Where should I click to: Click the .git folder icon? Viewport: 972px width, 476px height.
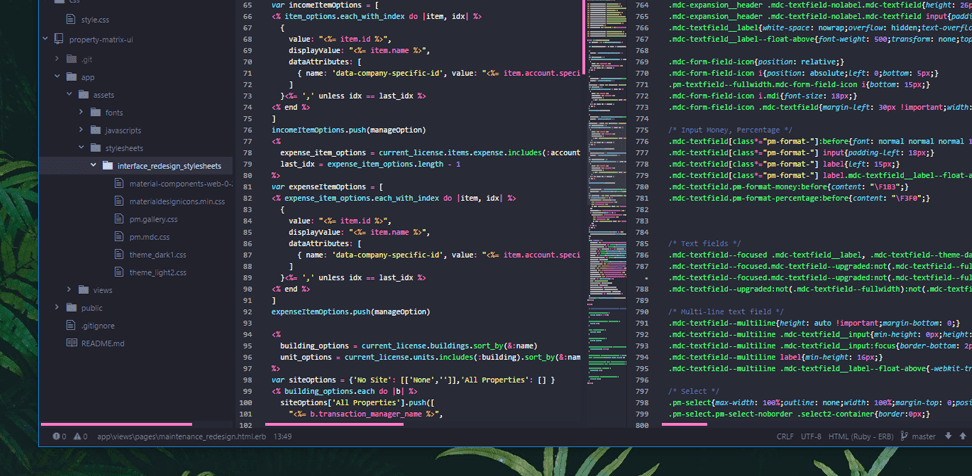[x=71, y=60]
